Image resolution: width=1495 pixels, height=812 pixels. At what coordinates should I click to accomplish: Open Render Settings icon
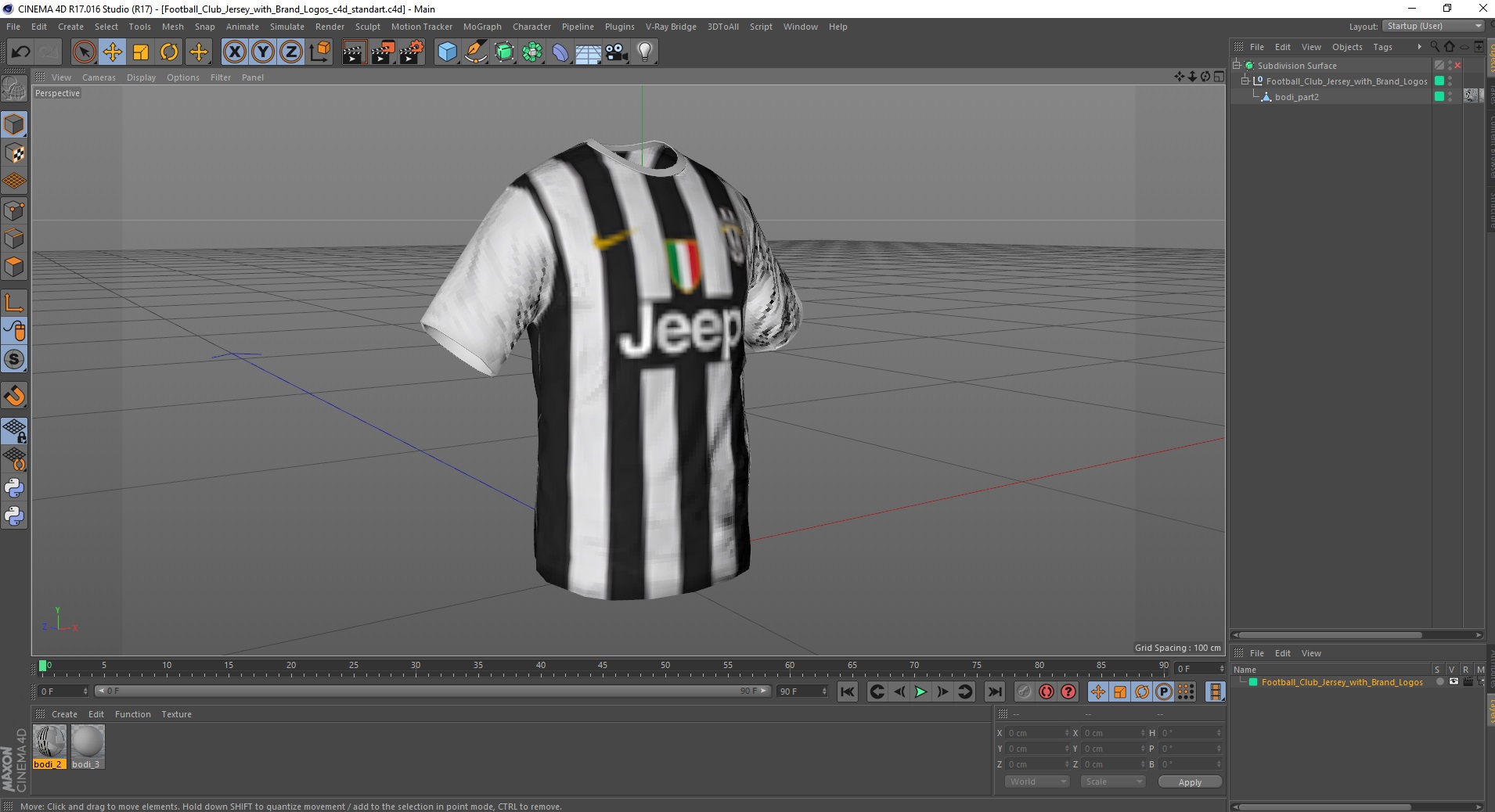[x=412, y=52]
